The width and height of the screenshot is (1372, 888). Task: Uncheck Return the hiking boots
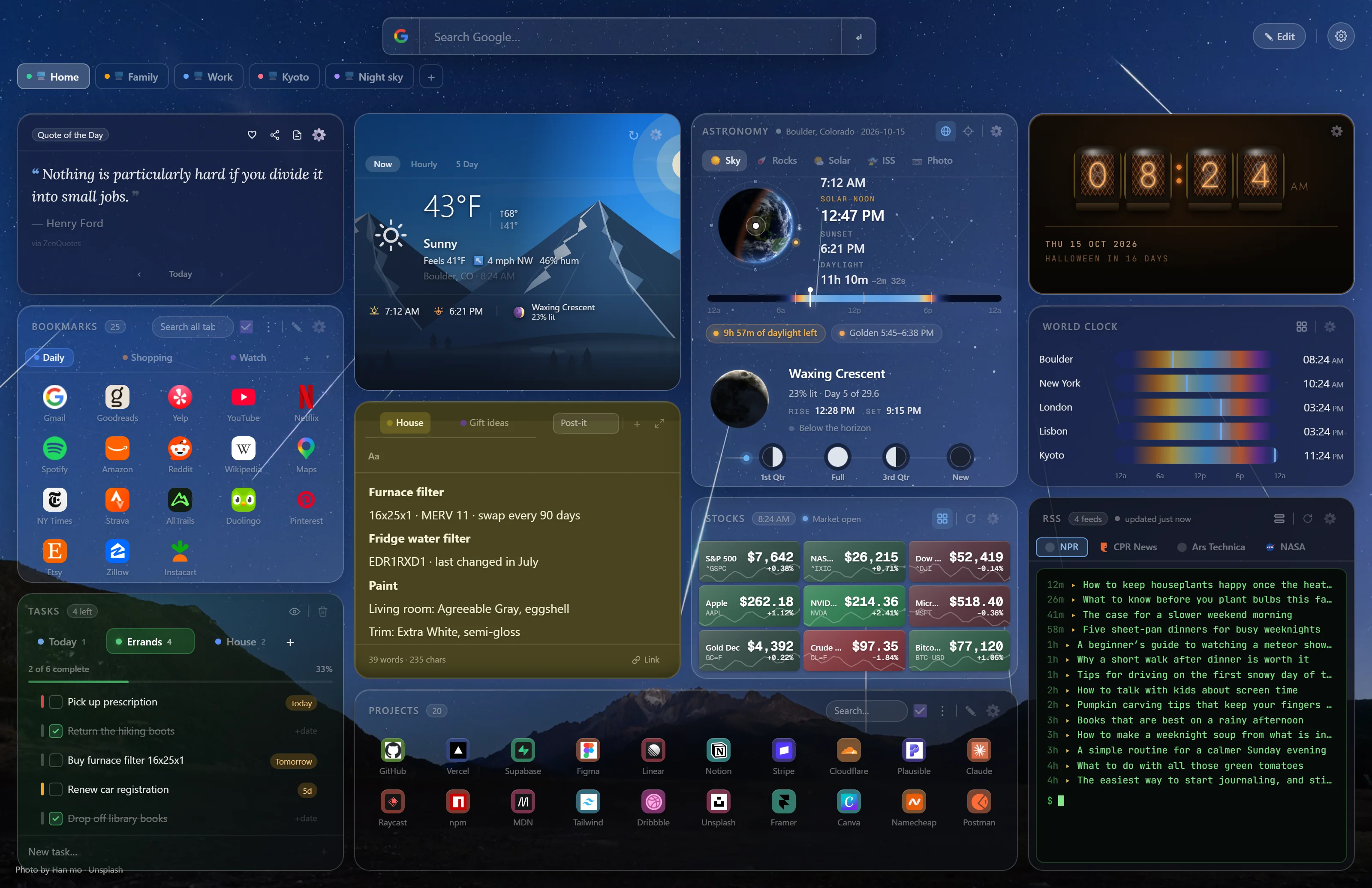point(56,731)
